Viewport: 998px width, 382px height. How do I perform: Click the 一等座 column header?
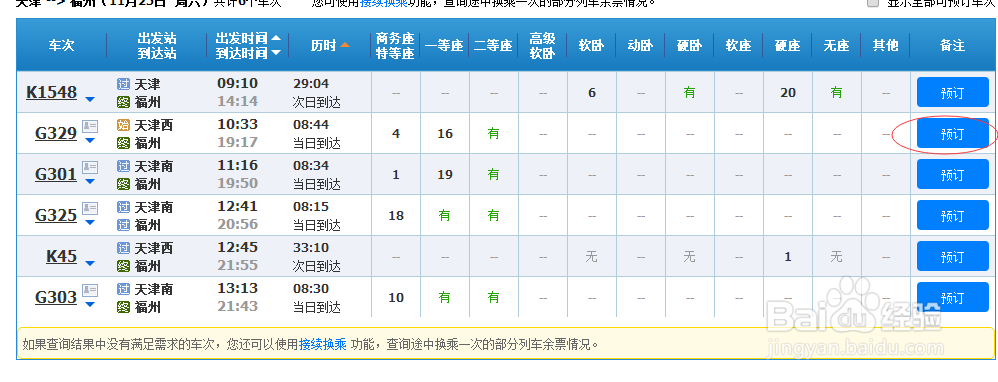444,45
